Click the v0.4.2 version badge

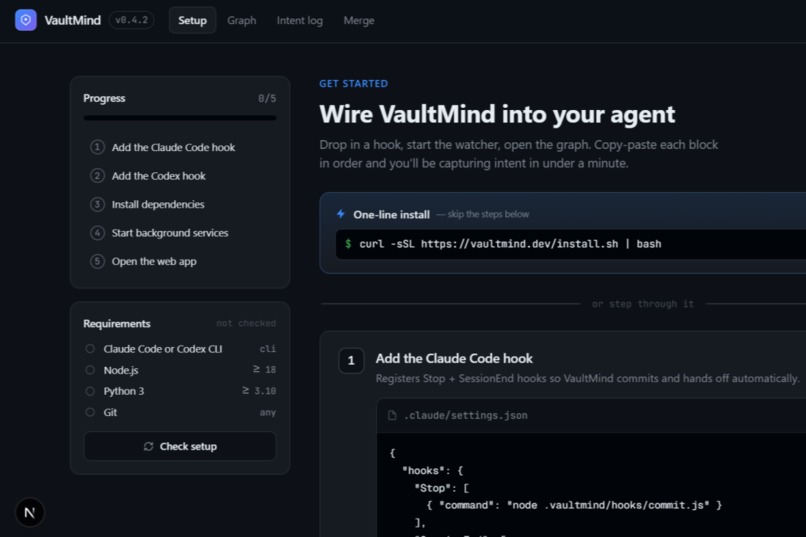point(132,21)
